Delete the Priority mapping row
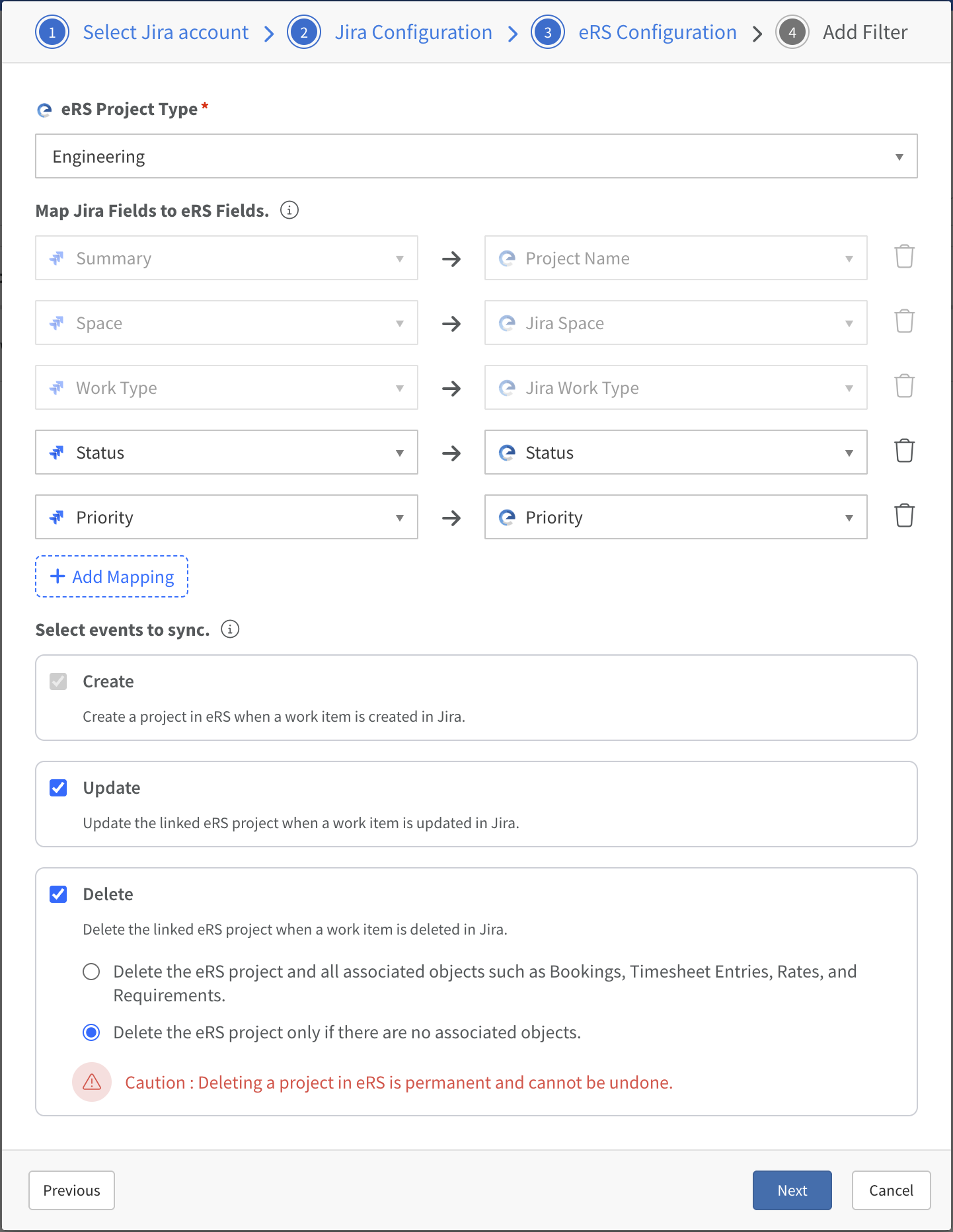The width and height of the screenshot is (953, 1232). coord(904,516)
